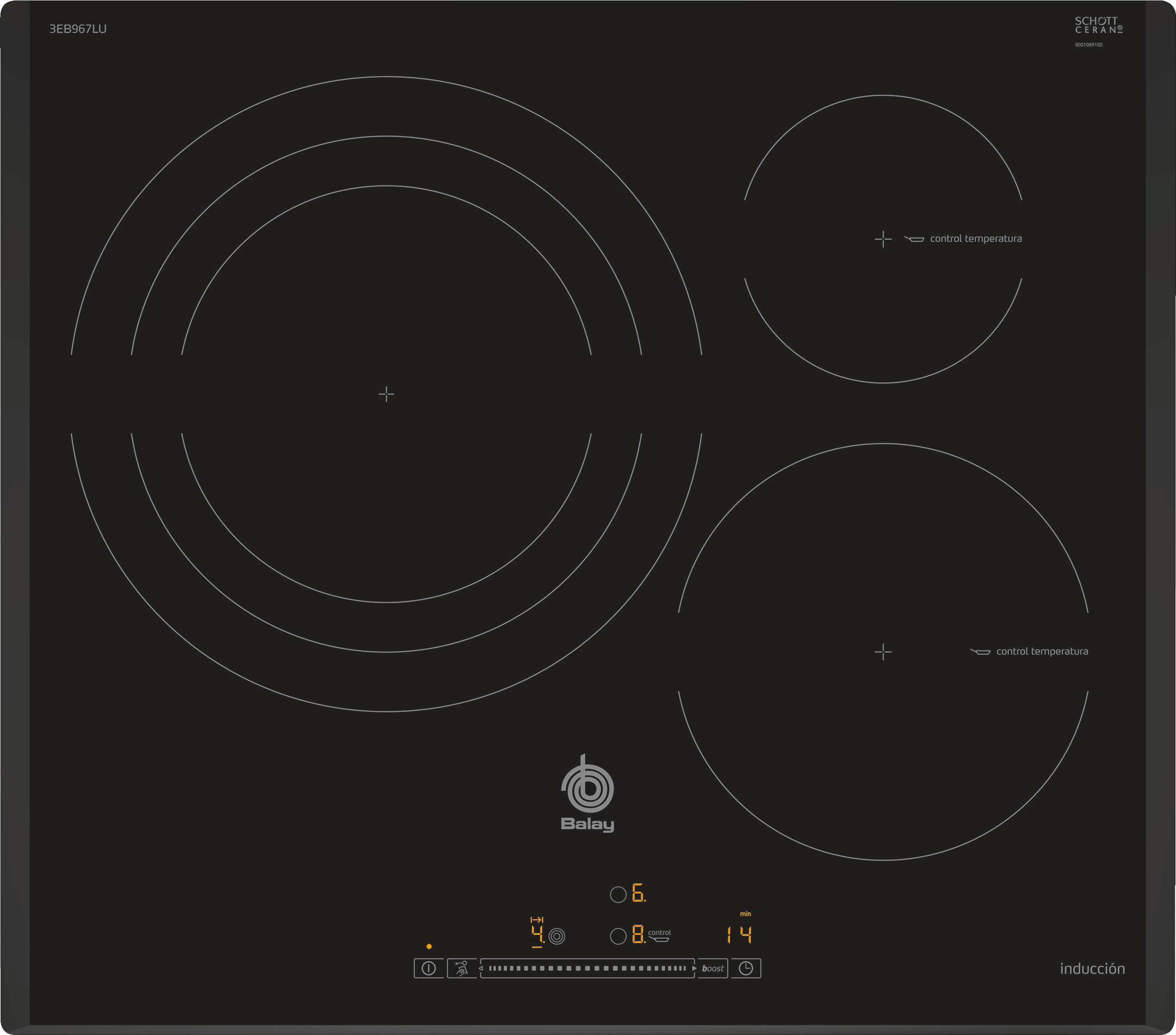Click the pan icon in rear right zone
The width and height of the screenshot is (1176, 1035).
coord(914,239)
